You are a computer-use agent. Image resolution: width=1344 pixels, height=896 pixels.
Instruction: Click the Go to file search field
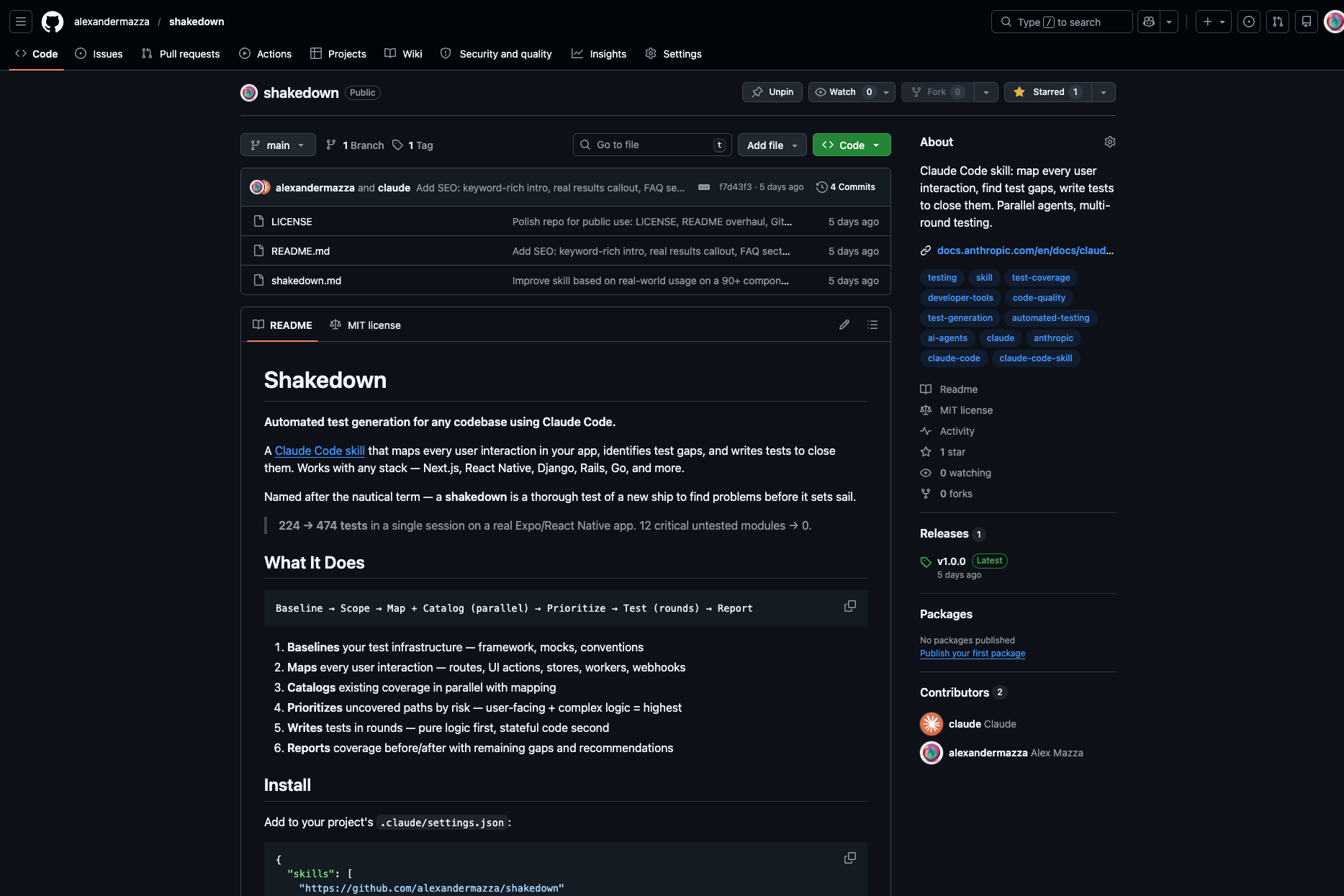click(x=651, y=145)
